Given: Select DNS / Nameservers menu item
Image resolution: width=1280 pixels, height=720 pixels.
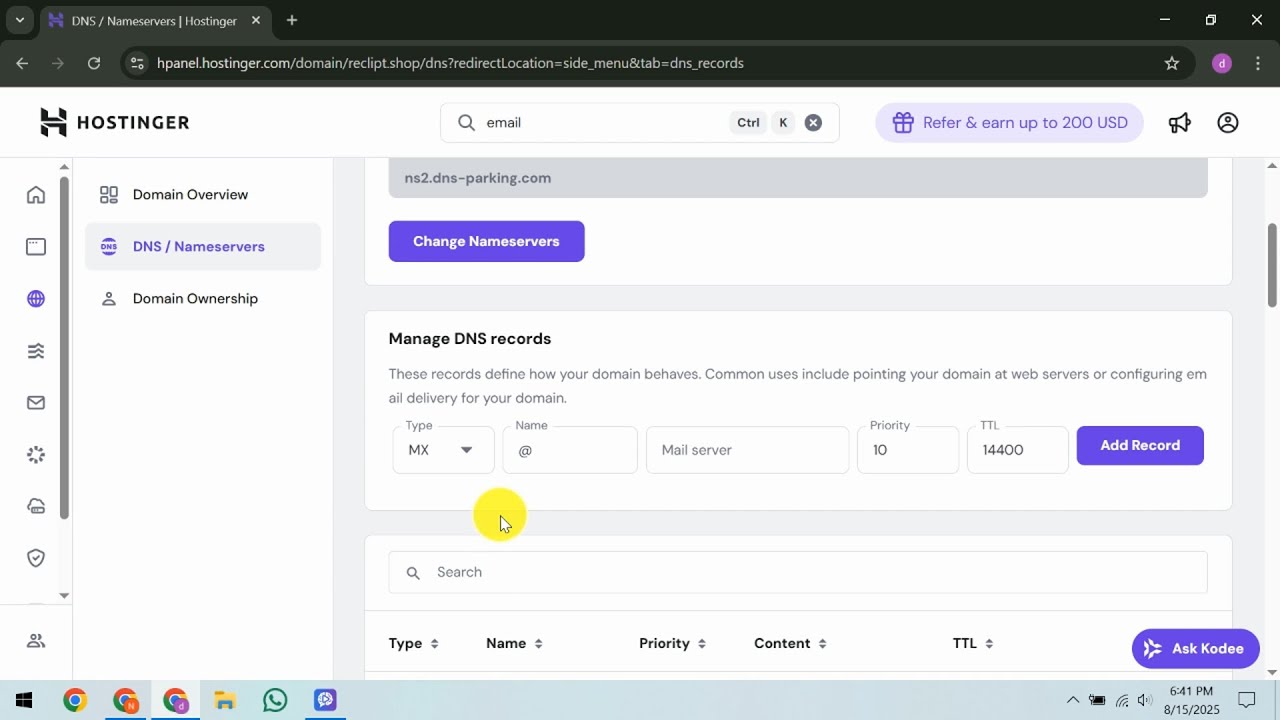Looking at the screenshot, I should tap(203, 247).
